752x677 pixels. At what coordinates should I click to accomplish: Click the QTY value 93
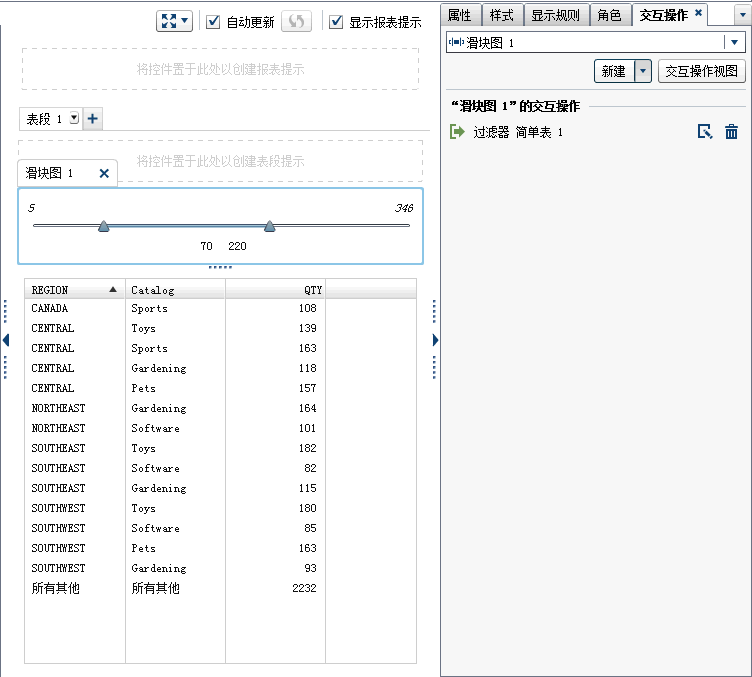tap(310, 568)
